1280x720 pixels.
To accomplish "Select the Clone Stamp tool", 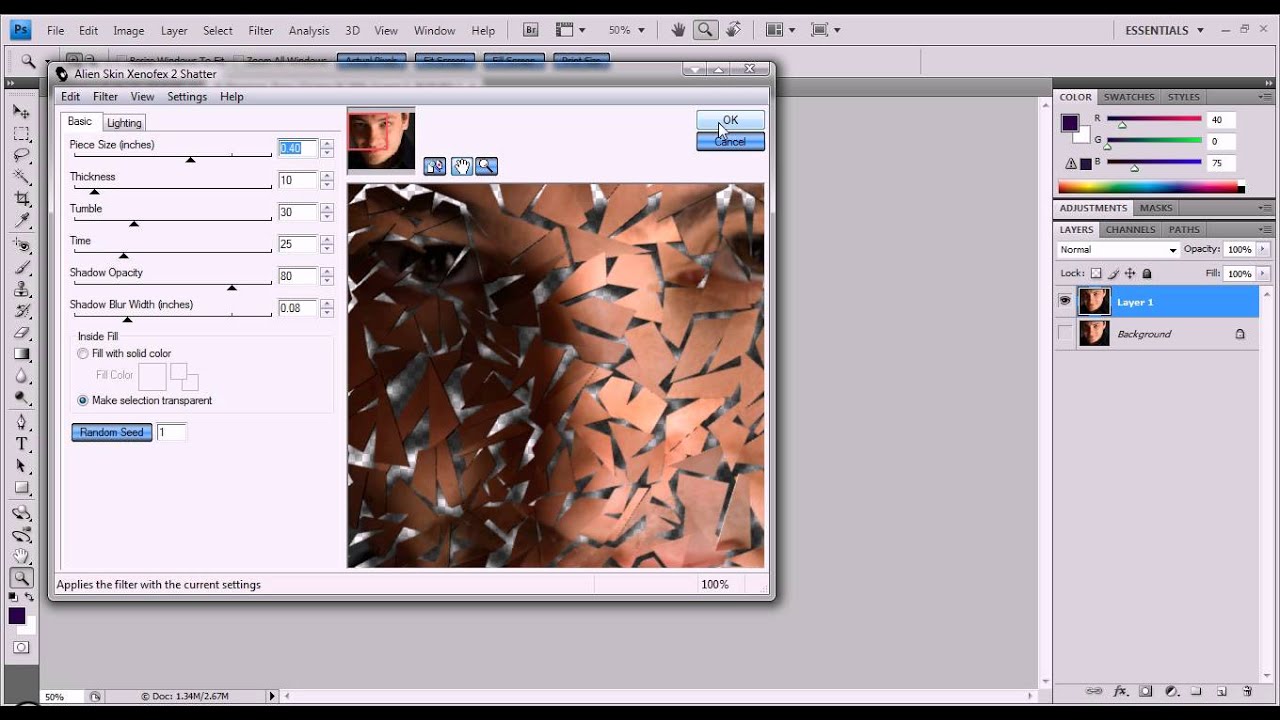I will coord(21,289).
